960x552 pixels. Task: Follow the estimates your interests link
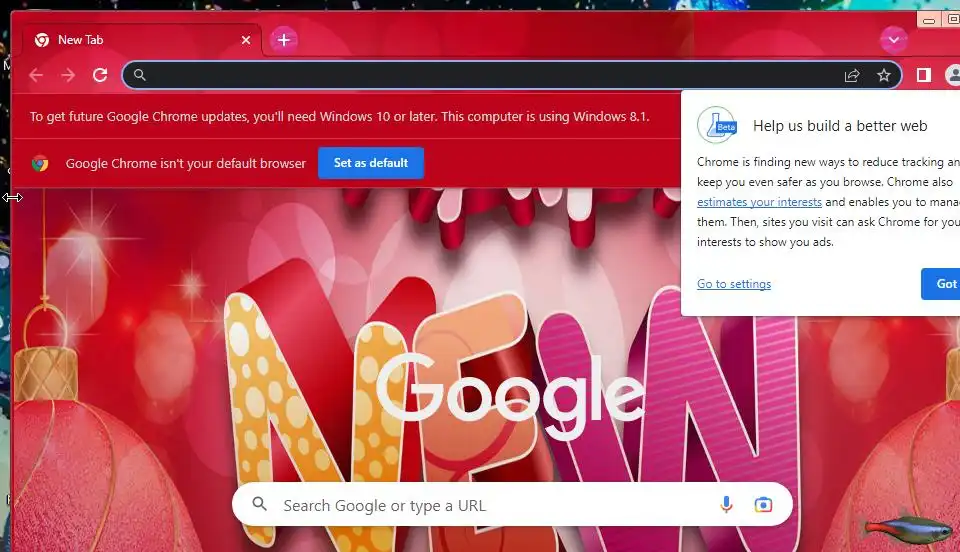pos(759,202)
